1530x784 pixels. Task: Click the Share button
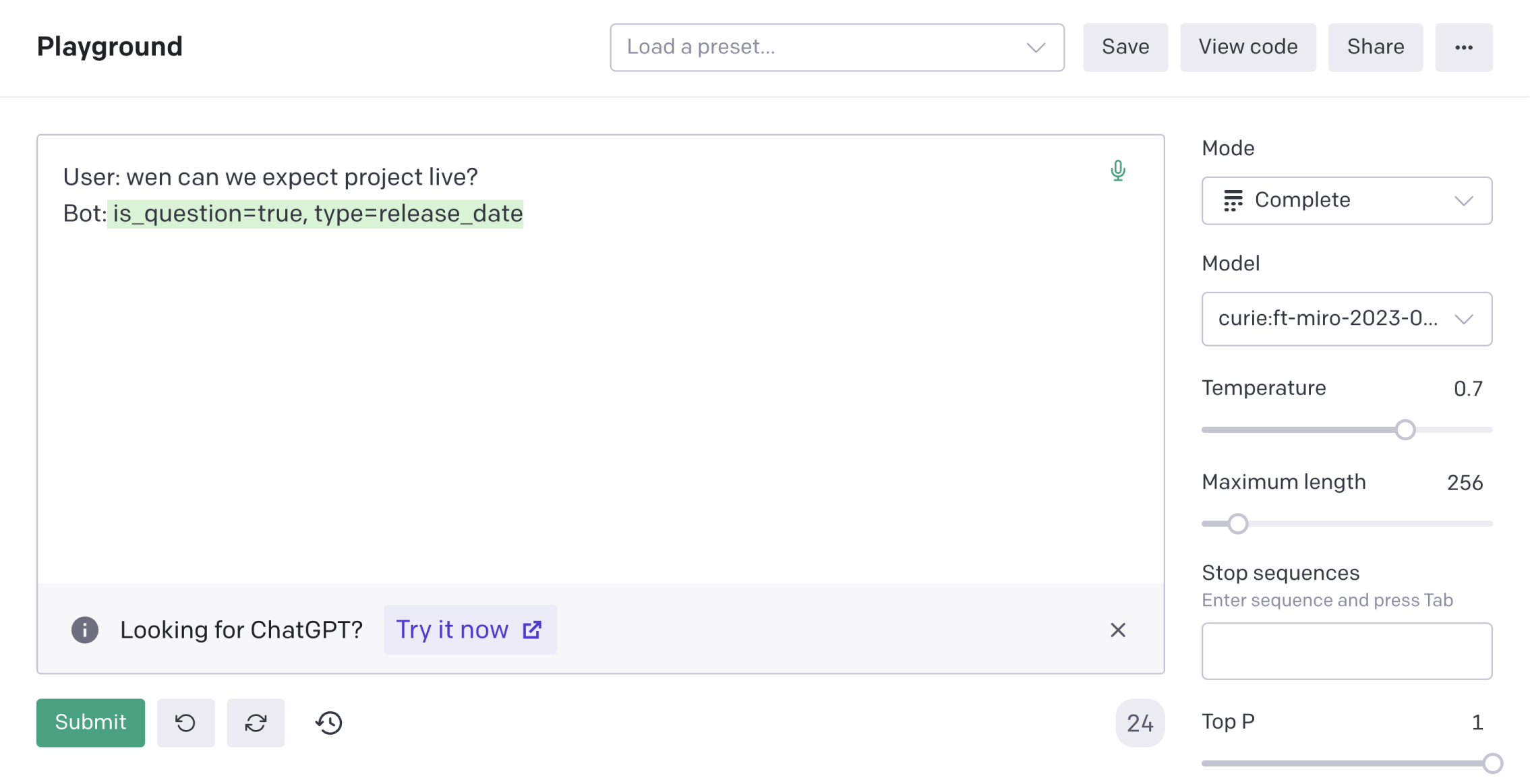coord(1375,47)
